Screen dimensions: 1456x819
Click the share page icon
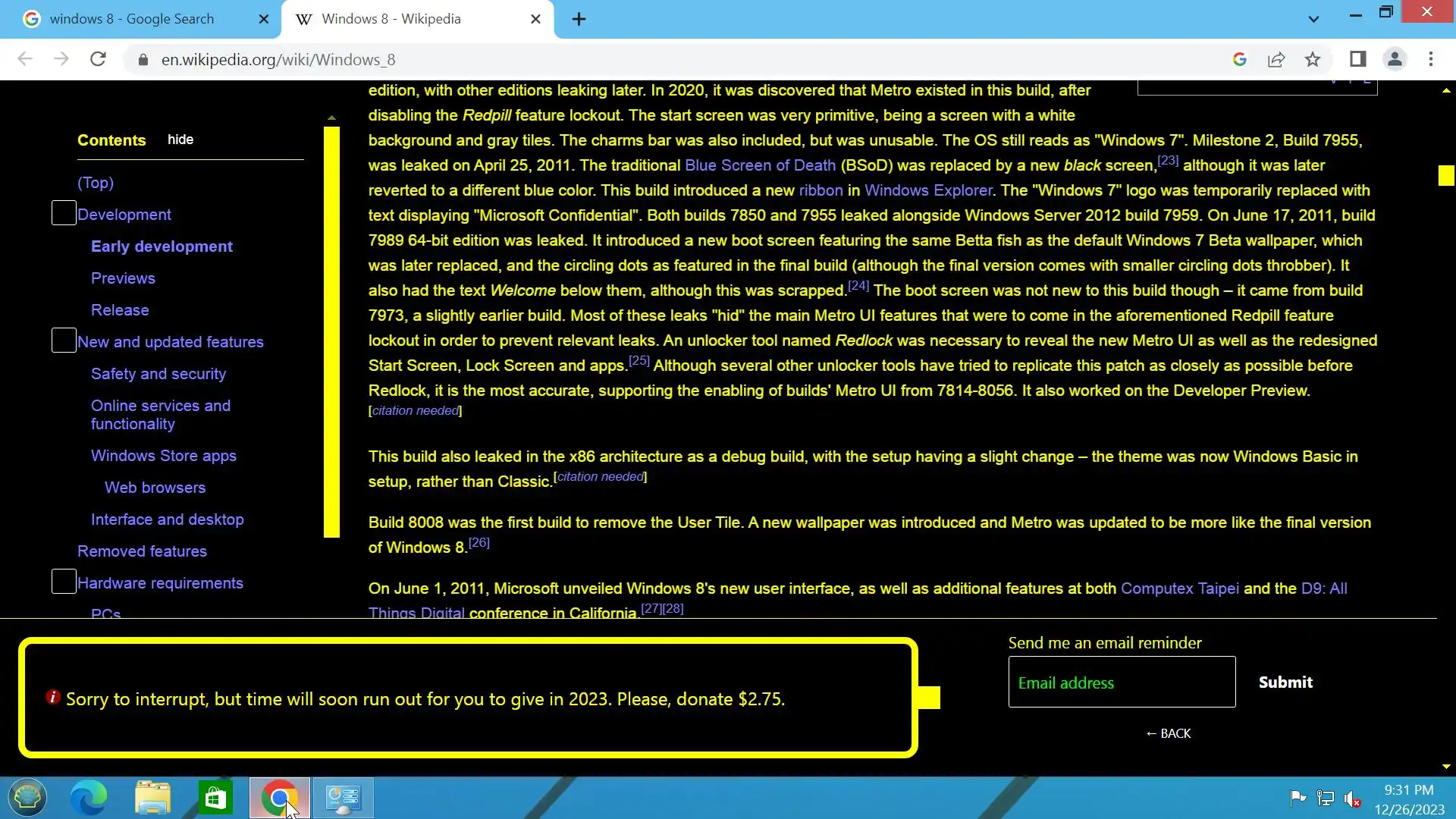pos(1276,59)
